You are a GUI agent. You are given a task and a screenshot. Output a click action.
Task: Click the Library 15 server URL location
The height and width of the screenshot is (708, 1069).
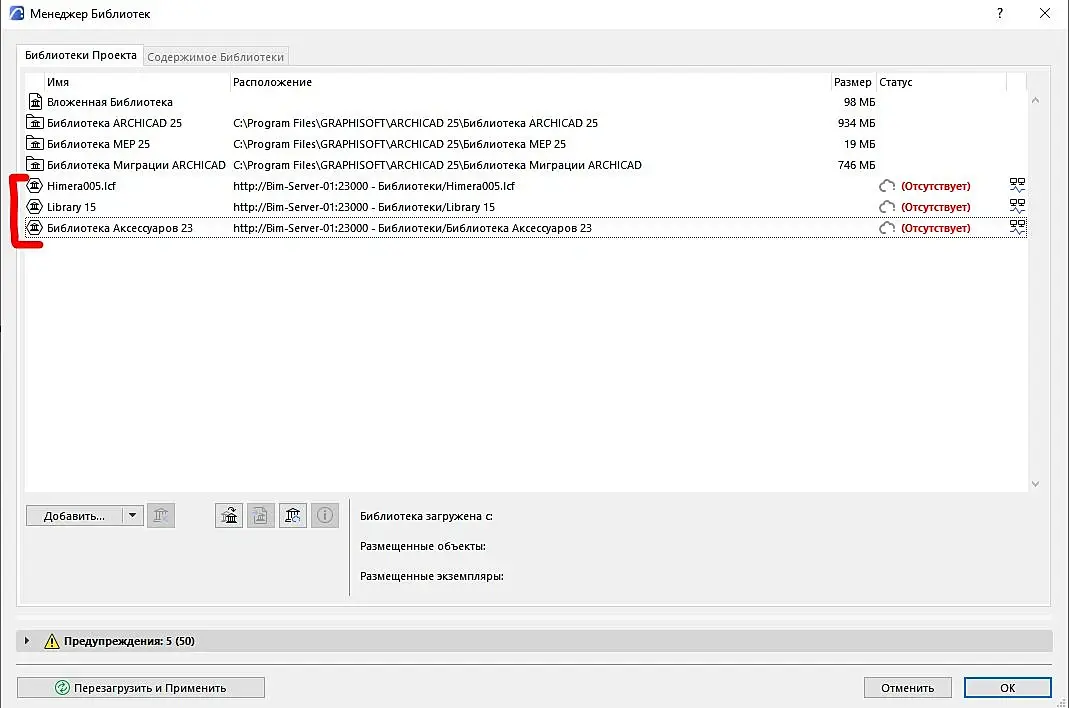[x=363, y=207]
